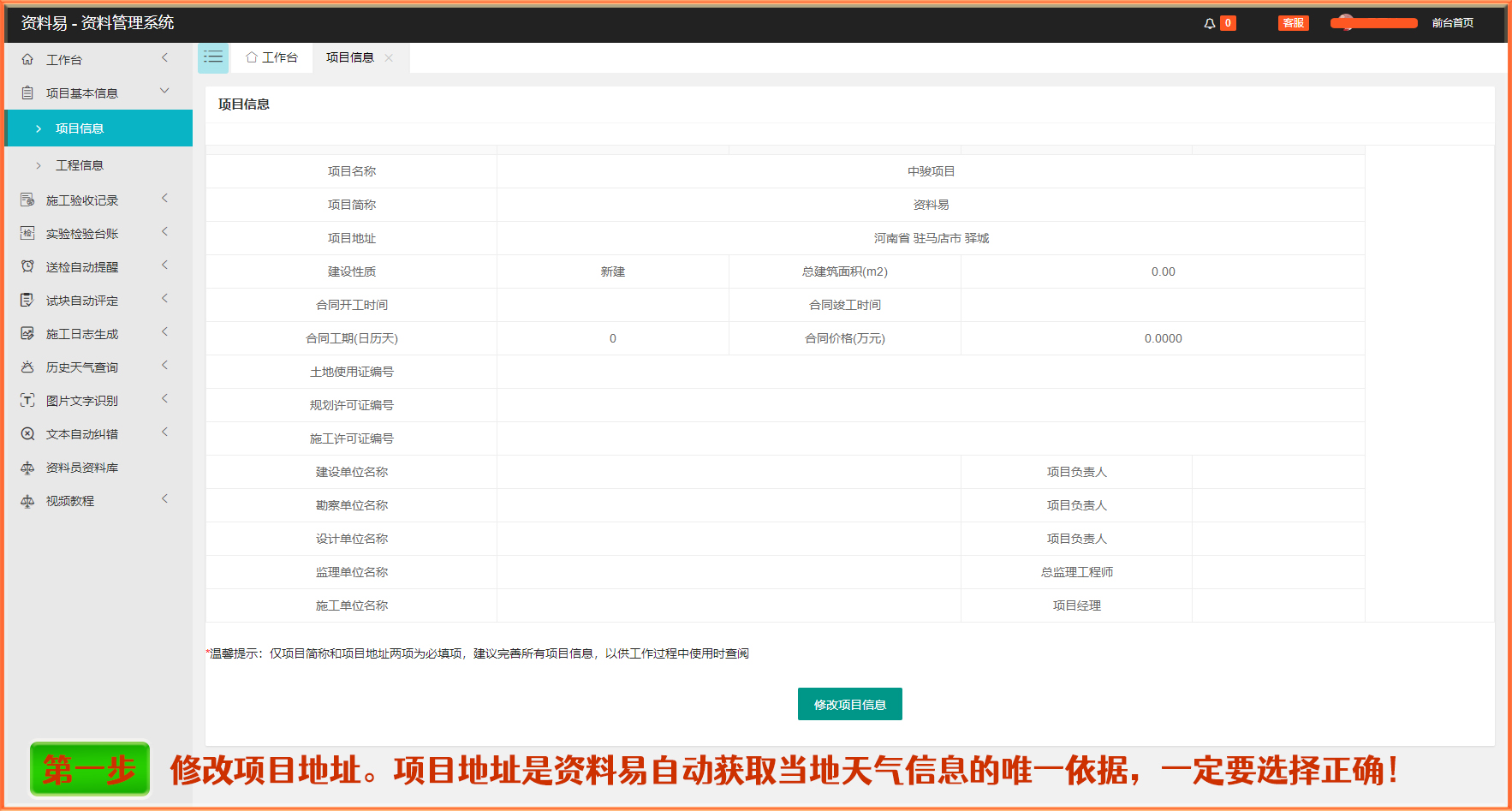Click the notification count badge

tap(1228, 23)
